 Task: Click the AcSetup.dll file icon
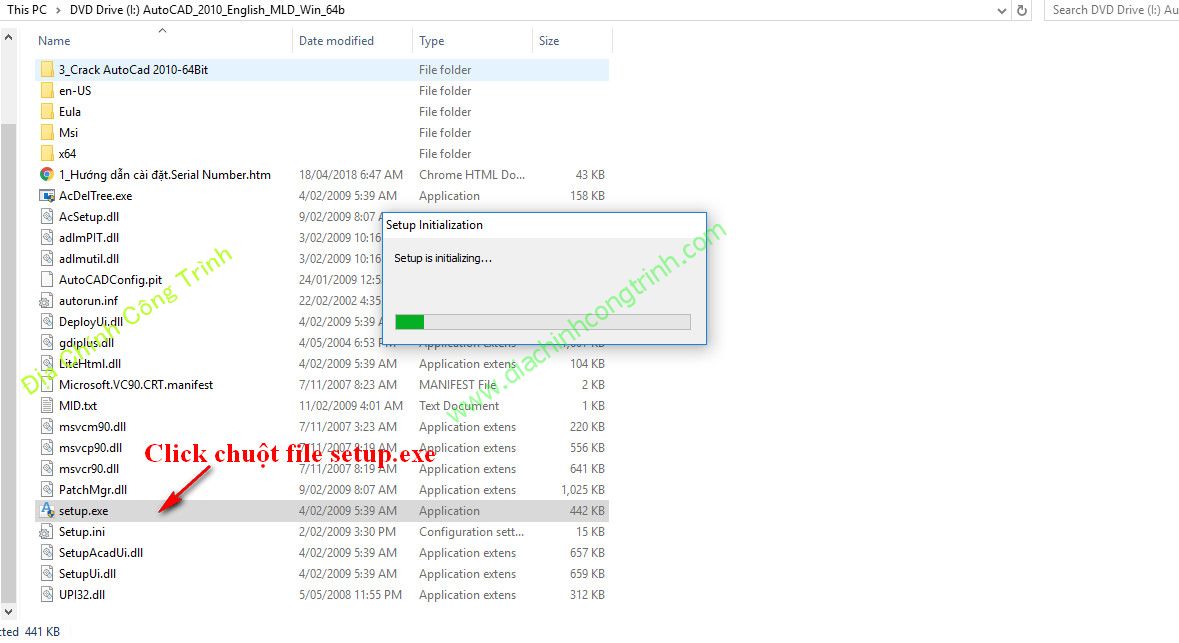pos(47,217)
